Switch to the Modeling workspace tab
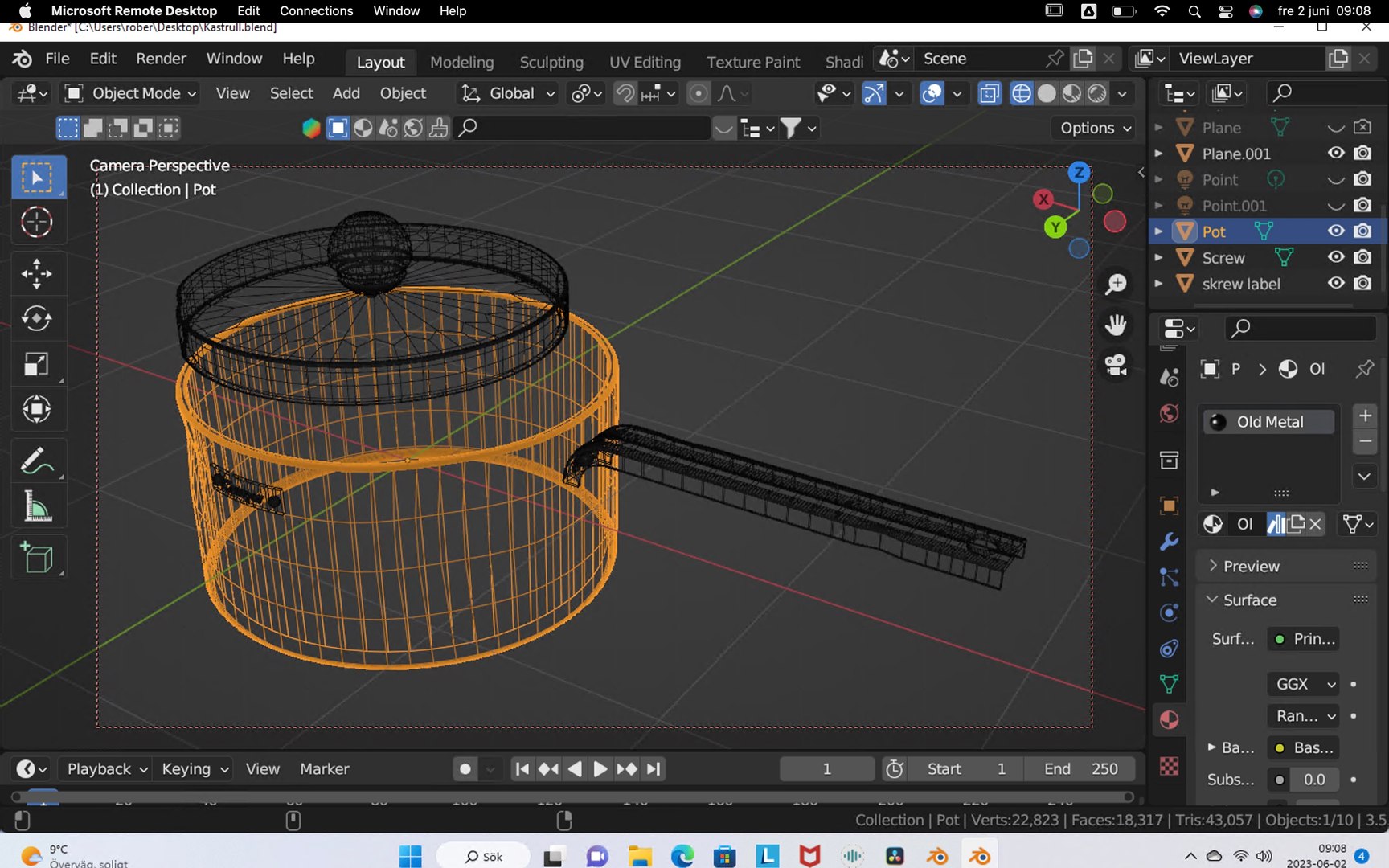The width and height of the screenshot is (1389, 868). pos(462,62)
